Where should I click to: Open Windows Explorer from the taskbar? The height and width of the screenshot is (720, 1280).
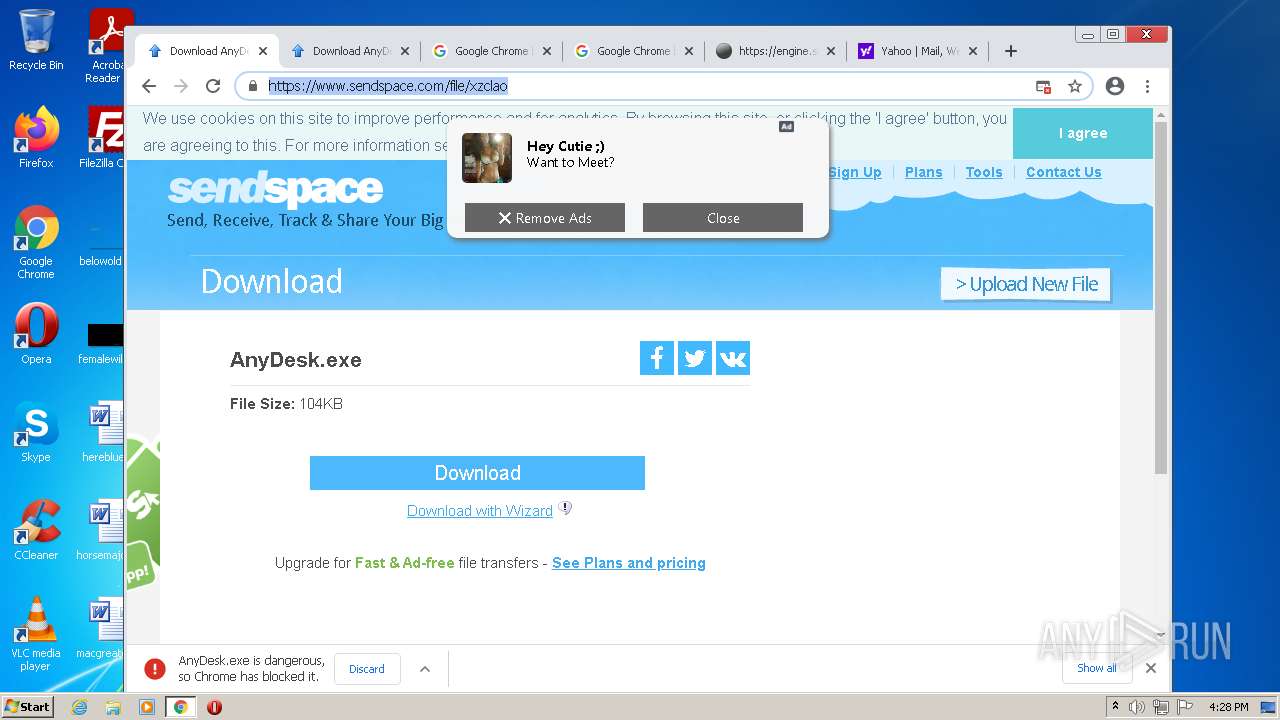113,707
